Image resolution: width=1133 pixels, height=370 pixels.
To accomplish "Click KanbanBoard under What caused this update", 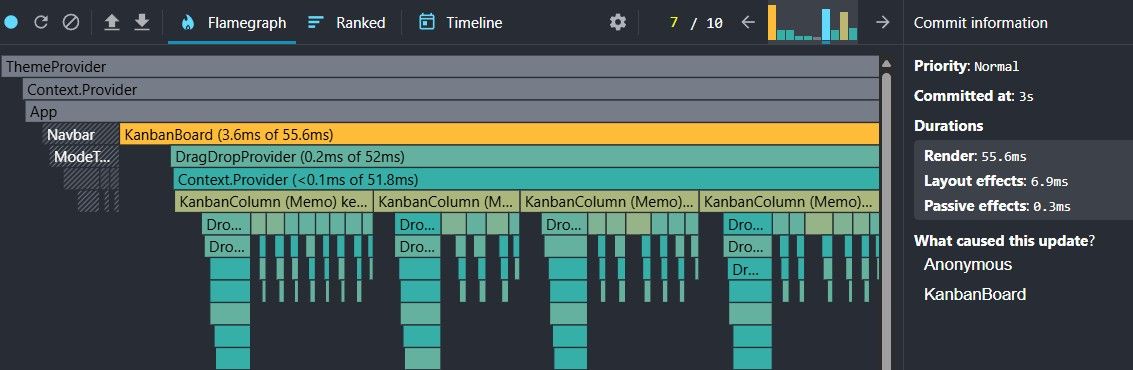I will 975,294.
